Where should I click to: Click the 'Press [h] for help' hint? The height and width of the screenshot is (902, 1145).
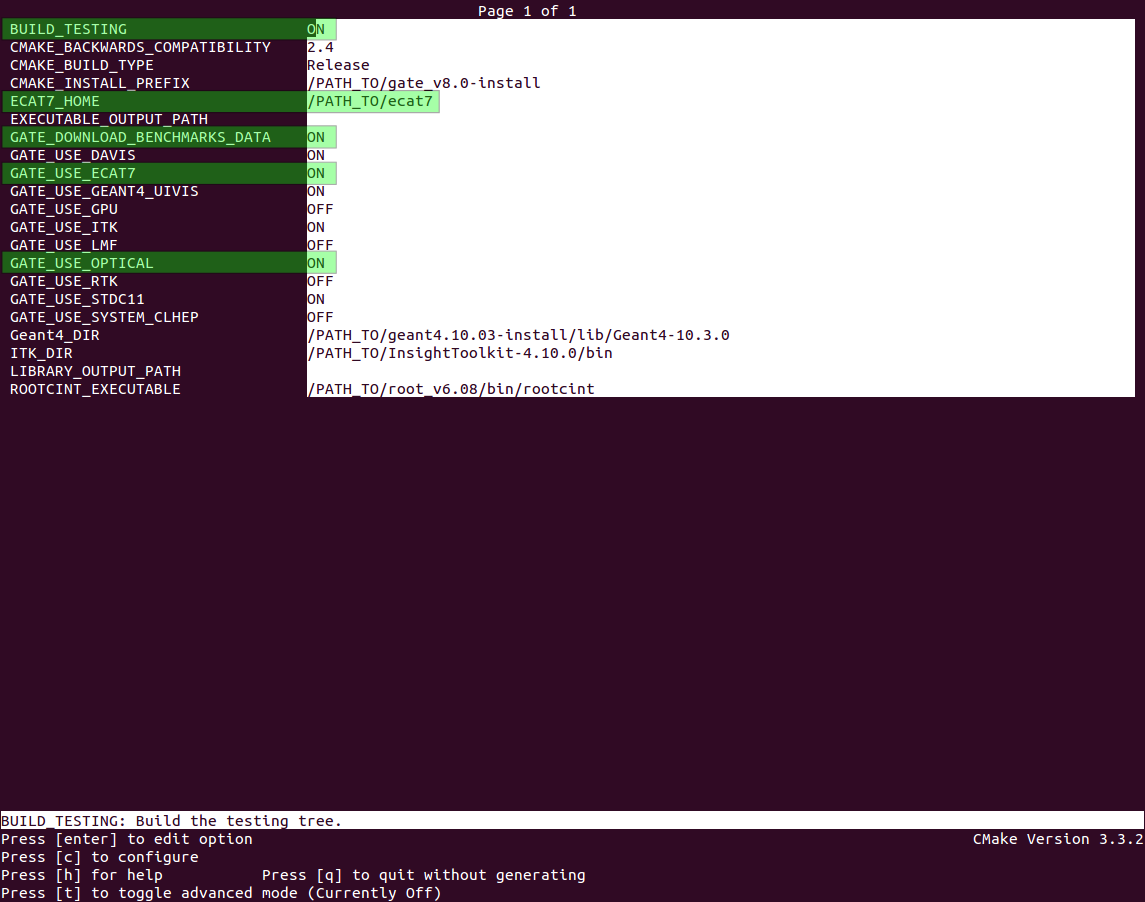(x=82, y=875)
